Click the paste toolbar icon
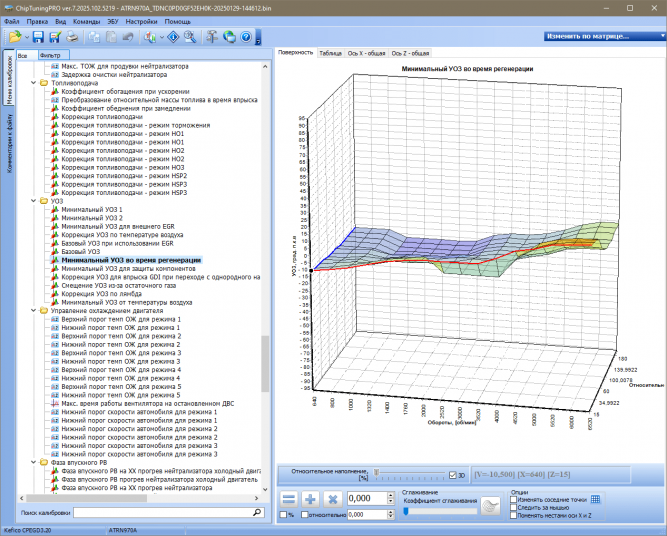 (111, 37)
